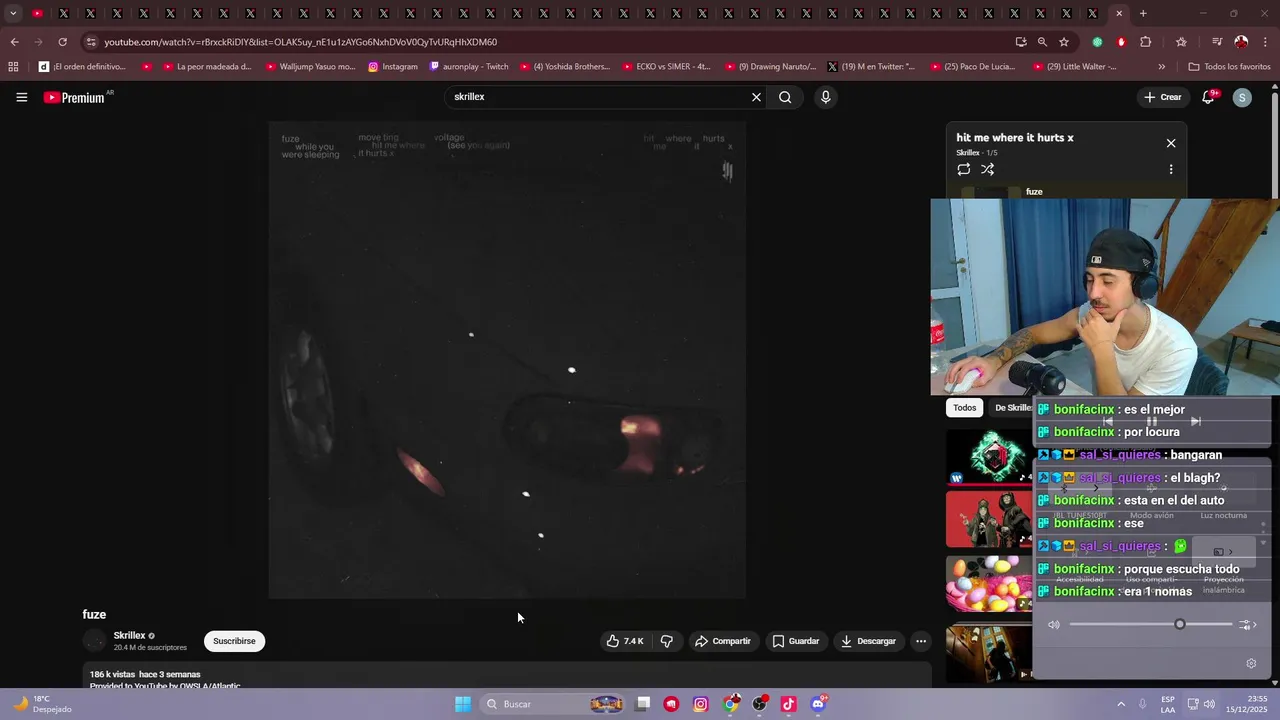Select the Todos filter chip
This screenshot has width=1280, height=720.
pyautogui.click(x=964, y=408)
